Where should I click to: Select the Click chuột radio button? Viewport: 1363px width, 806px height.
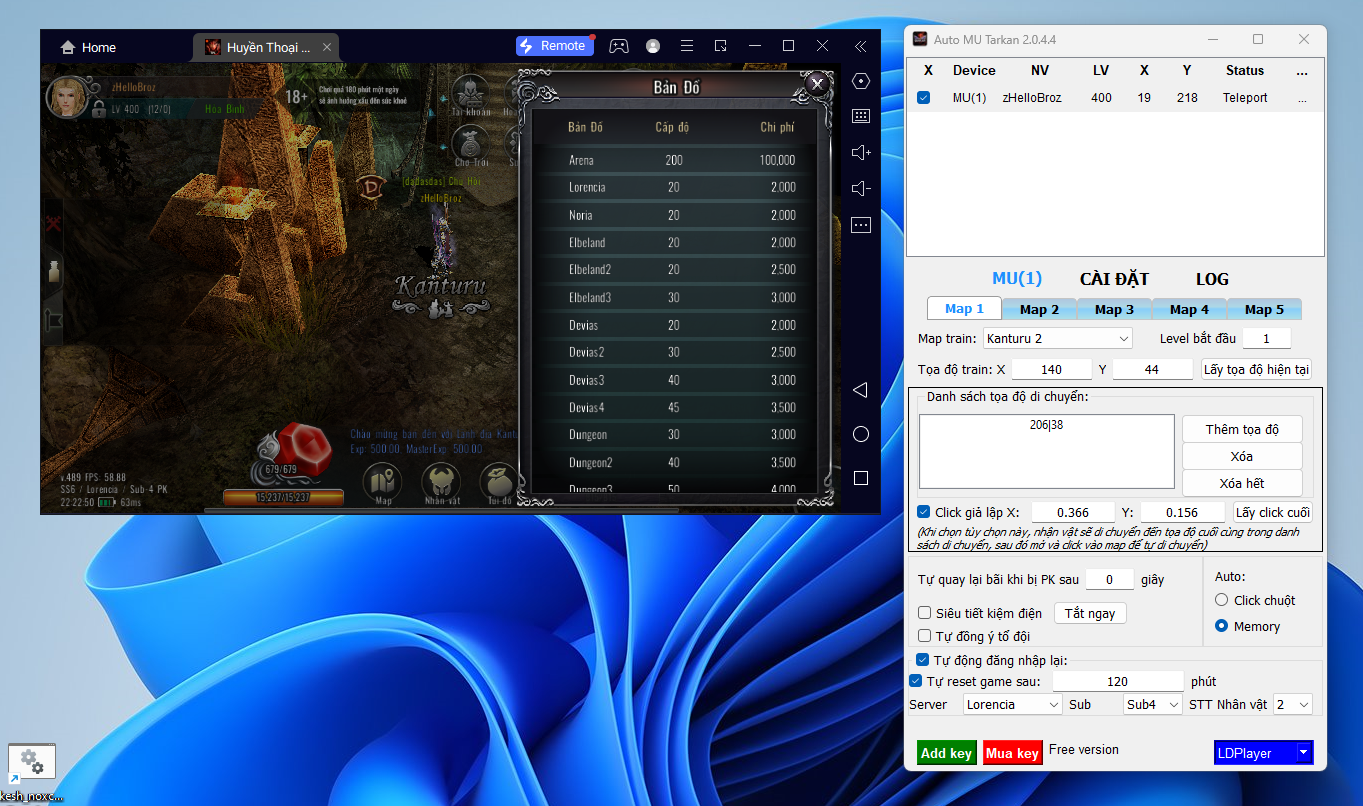pos(1221,600)
